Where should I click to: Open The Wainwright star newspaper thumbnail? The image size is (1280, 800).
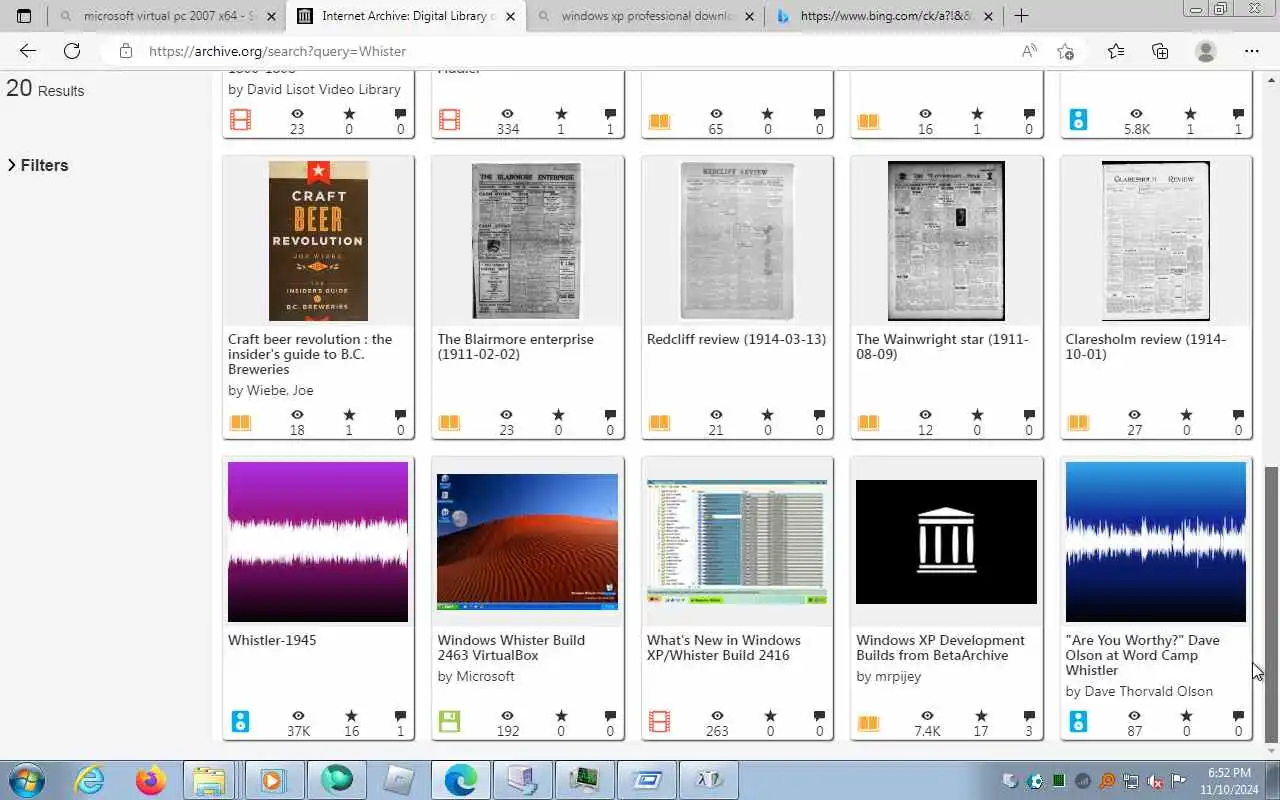coord(946,241)
